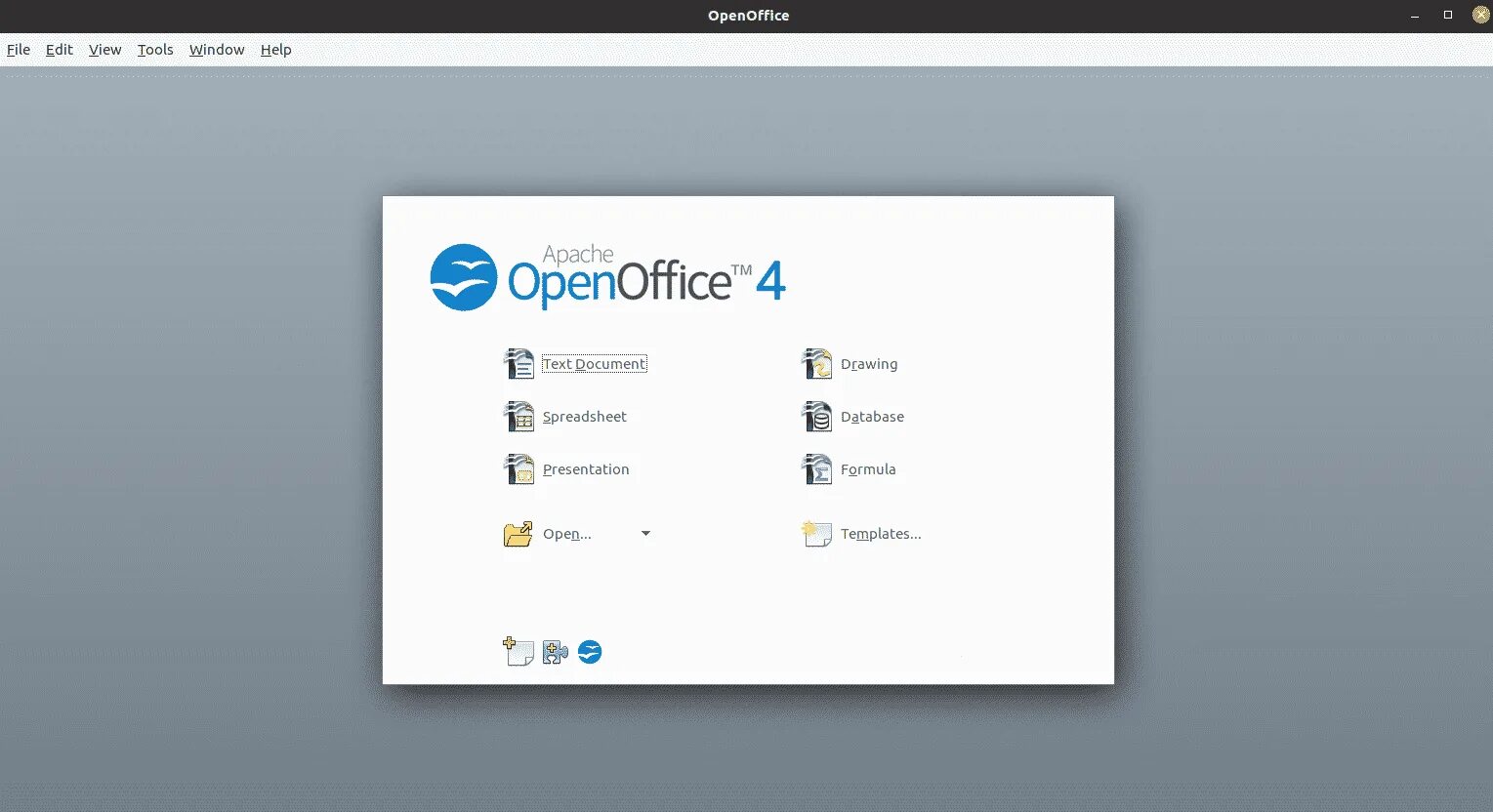This screenshot has height=812, width=1493.
Task: Click the small OpenOffice info icon
Action: click(590, 652)
